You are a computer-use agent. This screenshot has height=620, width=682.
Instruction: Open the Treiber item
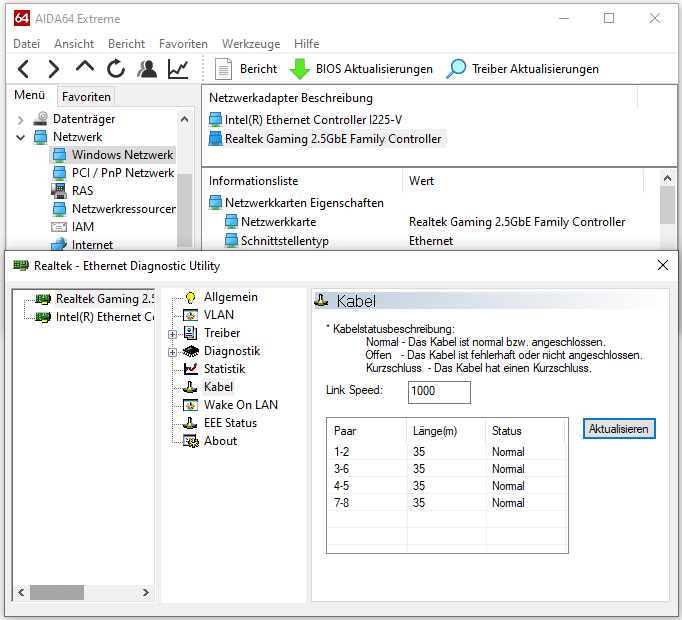click(x=222, y=333)
